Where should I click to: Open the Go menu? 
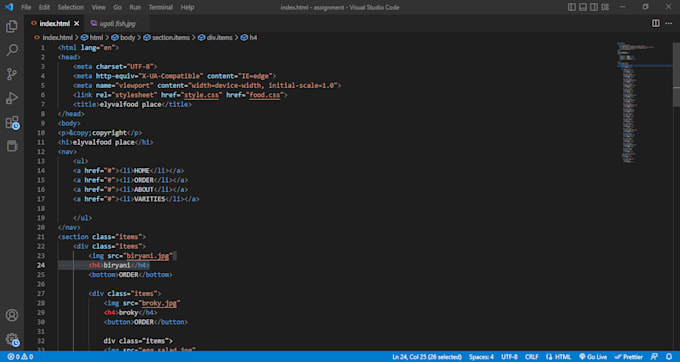click(117, 7)
